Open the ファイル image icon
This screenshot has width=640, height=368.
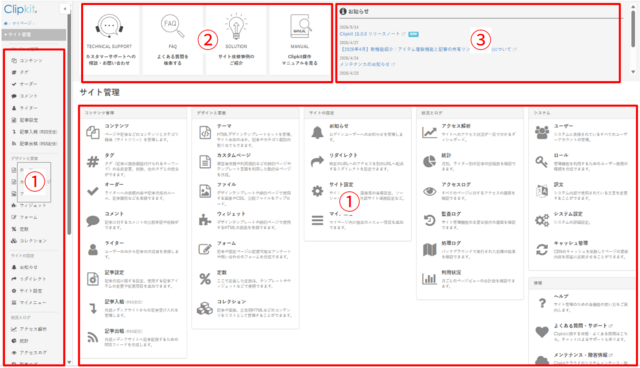[205, 191]
